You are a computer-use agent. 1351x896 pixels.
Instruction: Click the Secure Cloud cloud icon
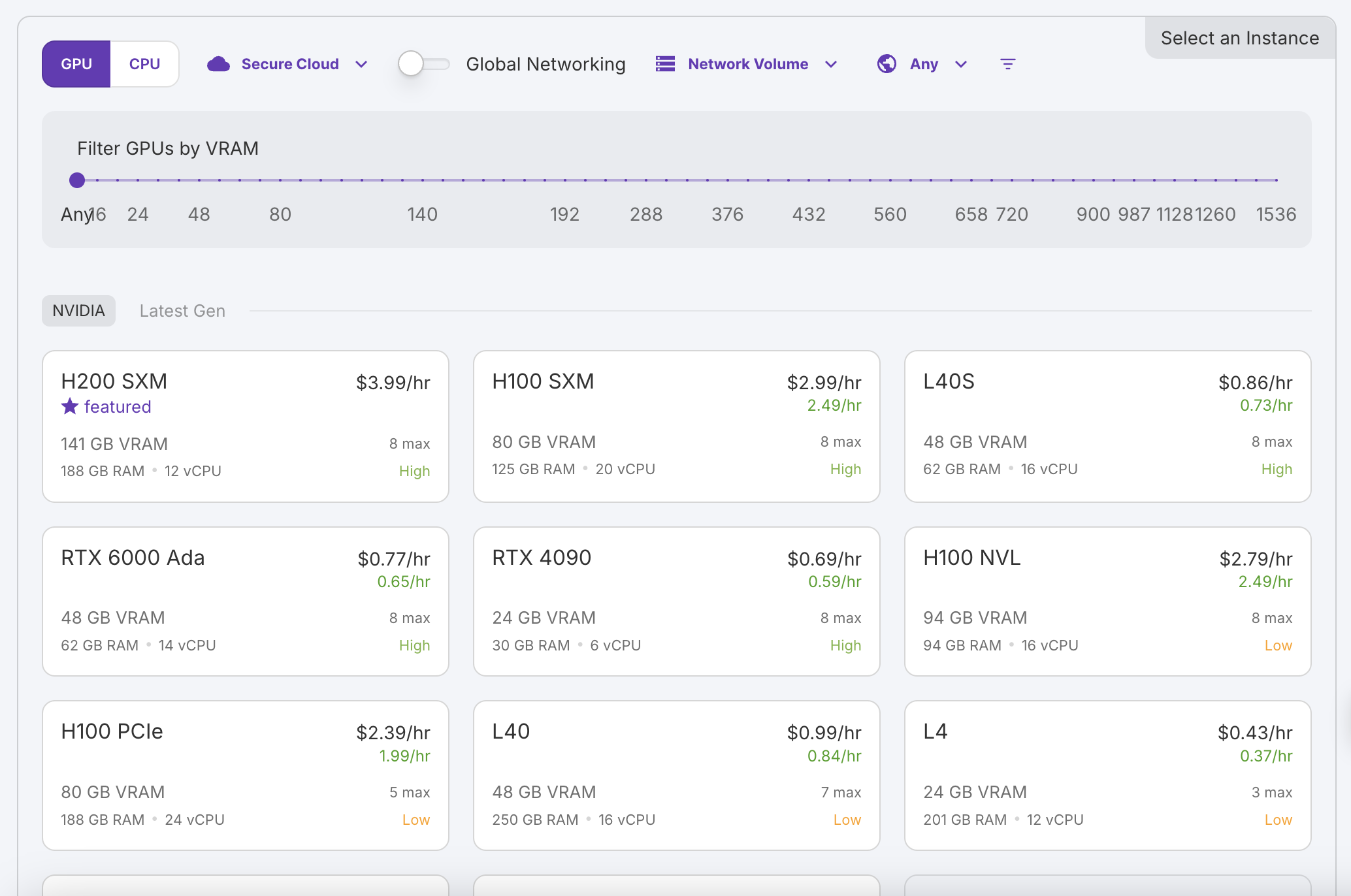click(x=218, y=64)
